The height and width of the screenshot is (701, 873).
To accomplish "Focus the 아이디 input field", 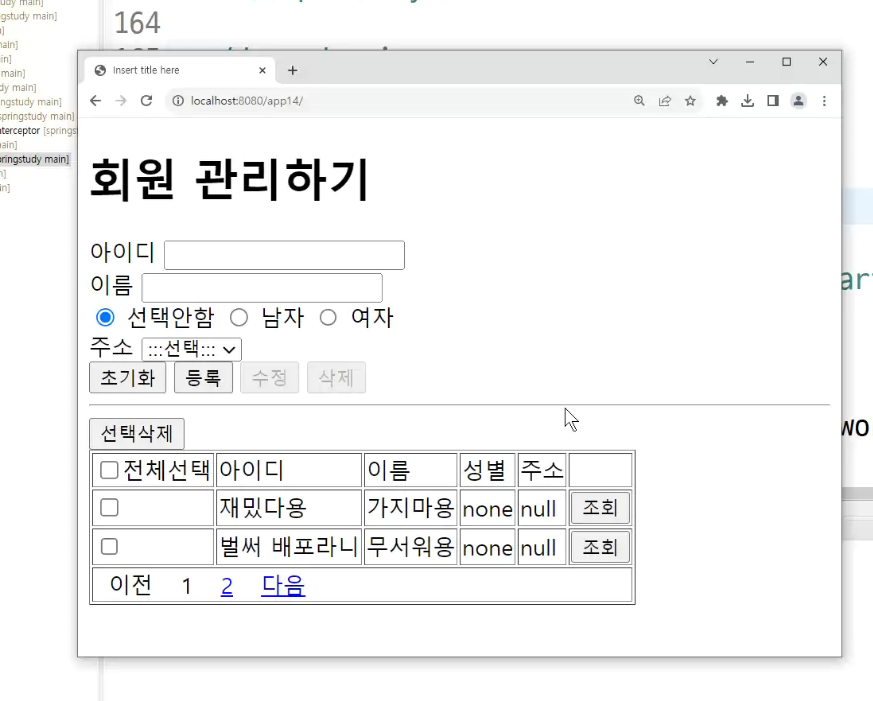I will tap(284, 255).
